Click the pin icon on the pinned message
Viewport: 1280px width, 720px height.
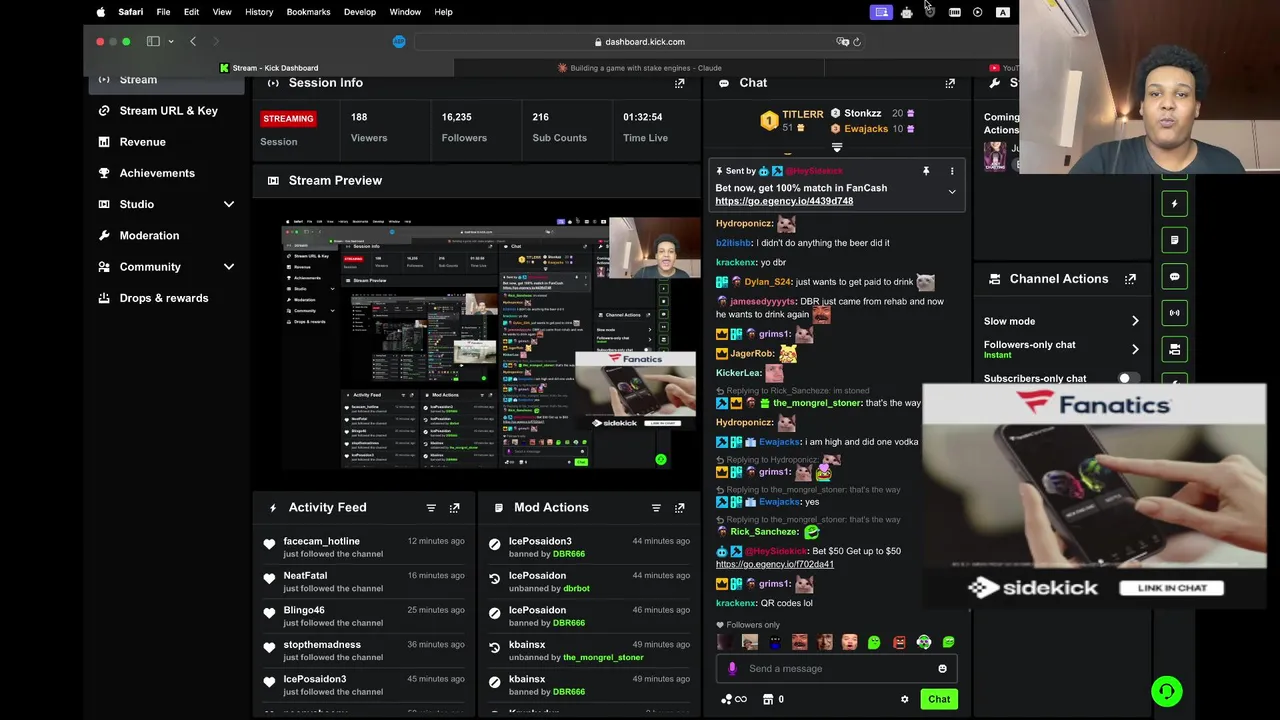[926, 171]
